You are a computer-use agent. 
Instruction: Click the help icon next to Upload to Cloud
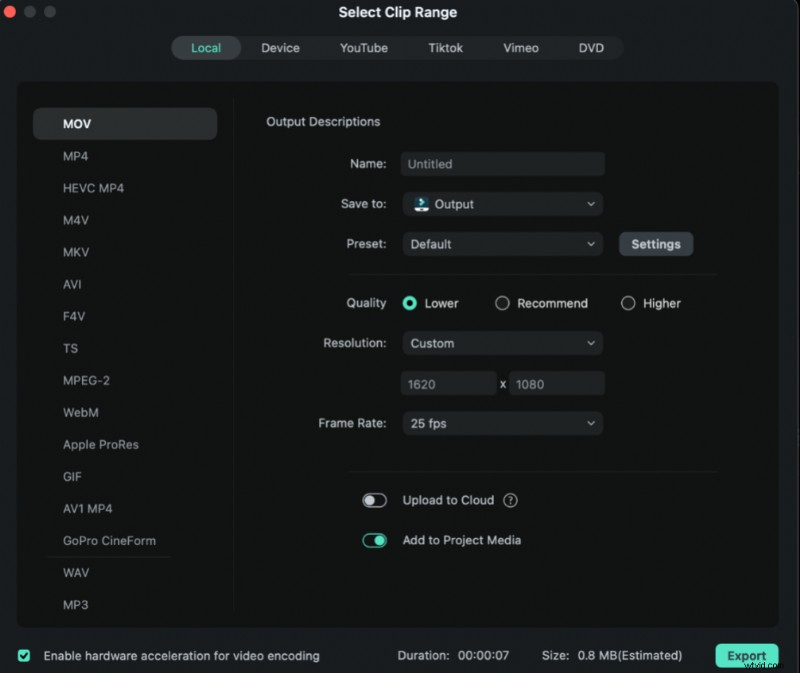(x=508, y=500)
